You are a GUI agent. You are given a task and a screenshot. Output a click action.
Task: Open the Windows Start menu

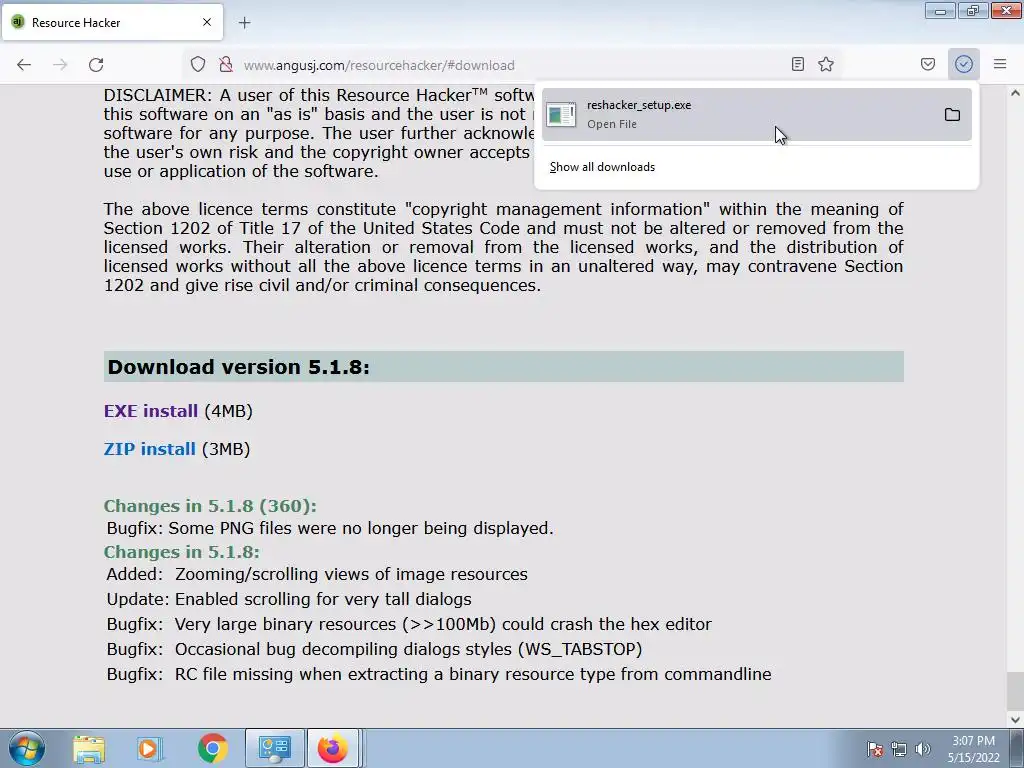pyautogui.click(x=27, y=748)
